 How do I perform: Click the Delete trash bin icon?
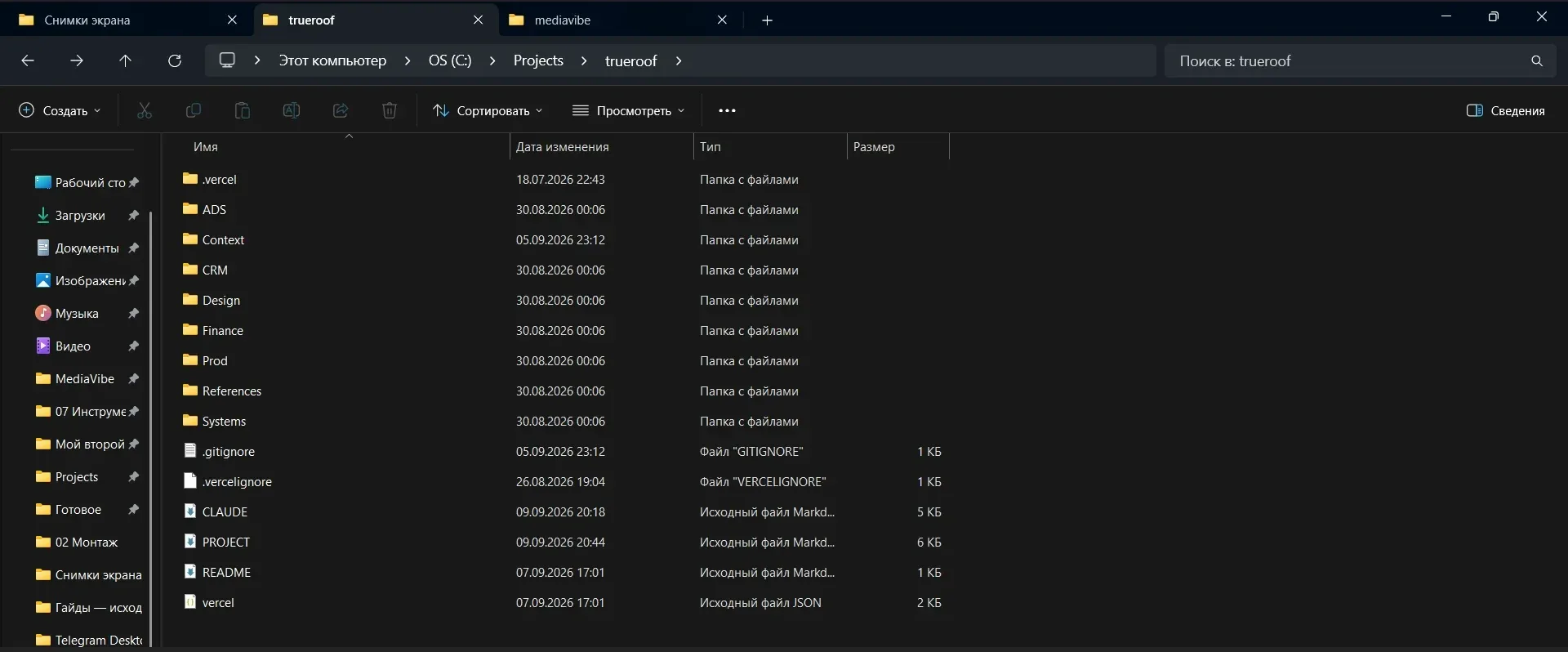pos(390,110)
